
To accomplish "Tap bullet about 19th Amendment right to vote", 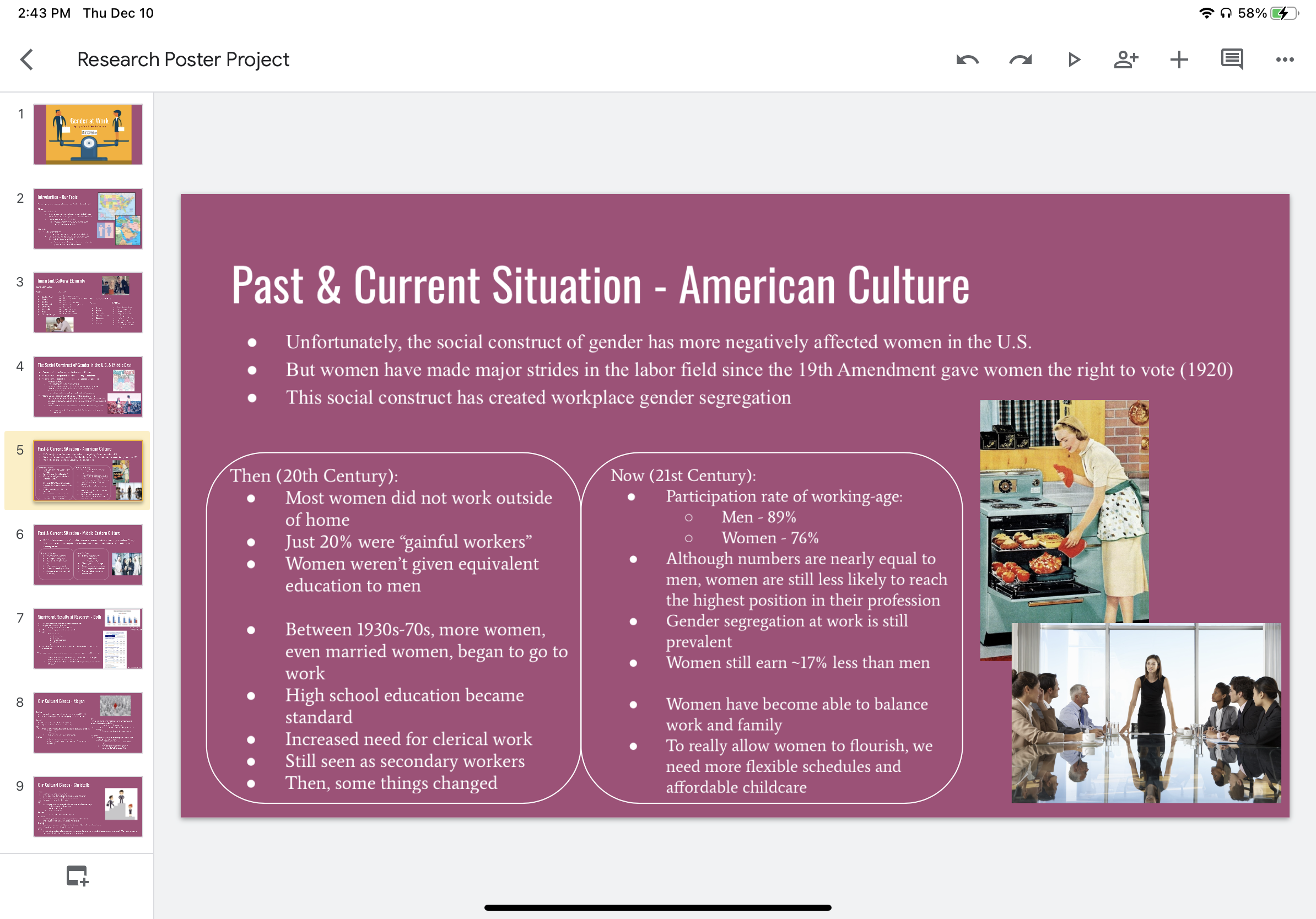I will tap(759, 370).
